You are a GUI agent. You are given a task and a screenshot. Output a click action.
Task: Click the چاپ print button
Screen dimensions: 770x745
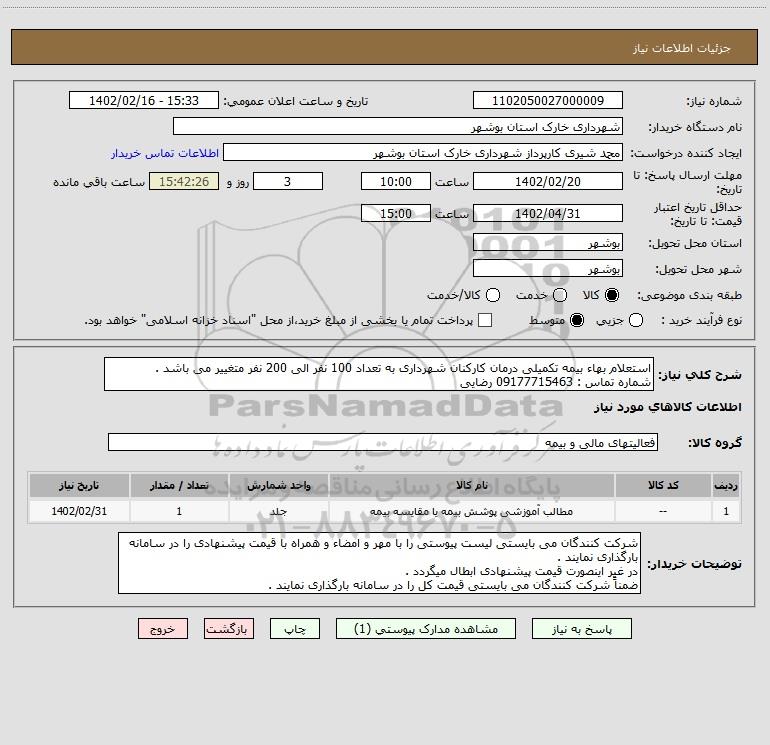pos(295,629)
